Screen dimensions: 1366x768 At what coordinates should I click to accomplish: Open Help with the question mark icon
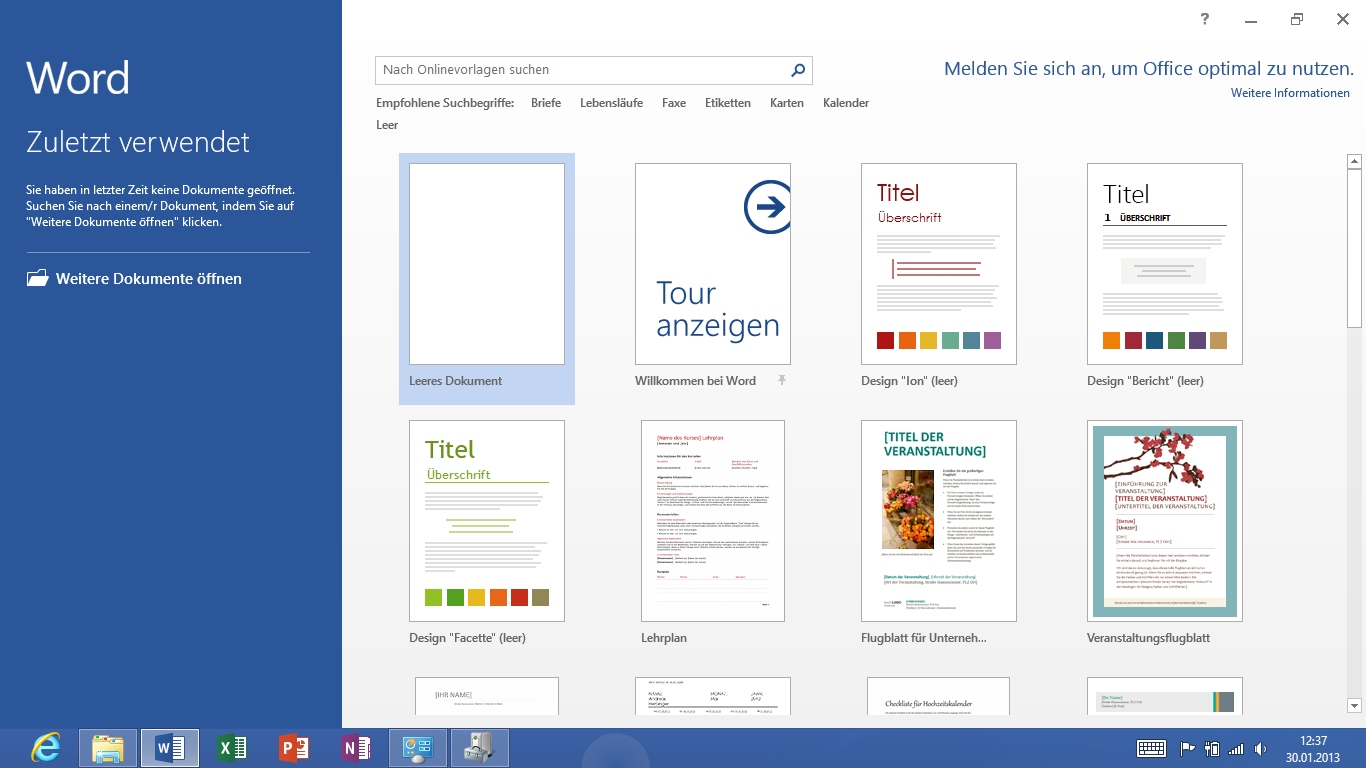coord(1205,19)
